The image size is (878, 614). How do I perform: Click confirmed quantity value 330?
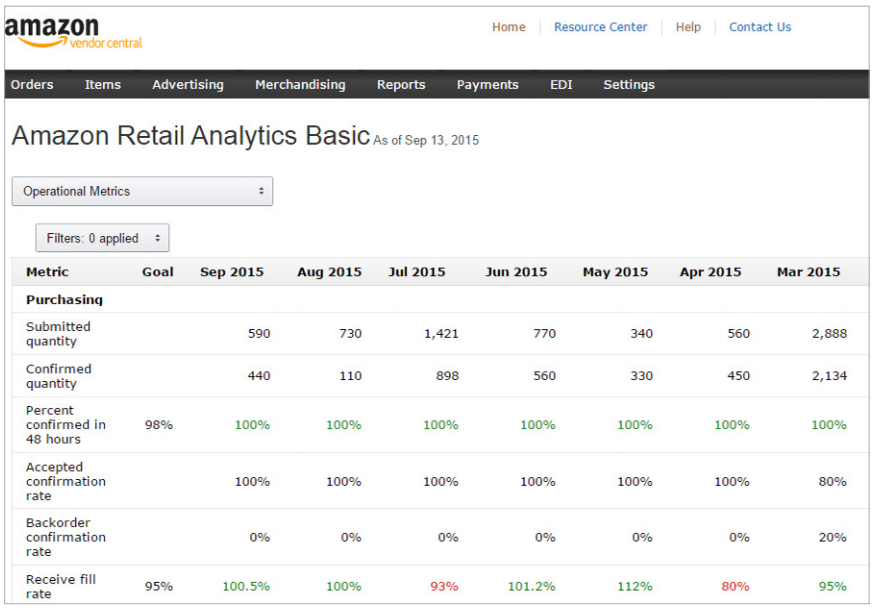(641, 376)
